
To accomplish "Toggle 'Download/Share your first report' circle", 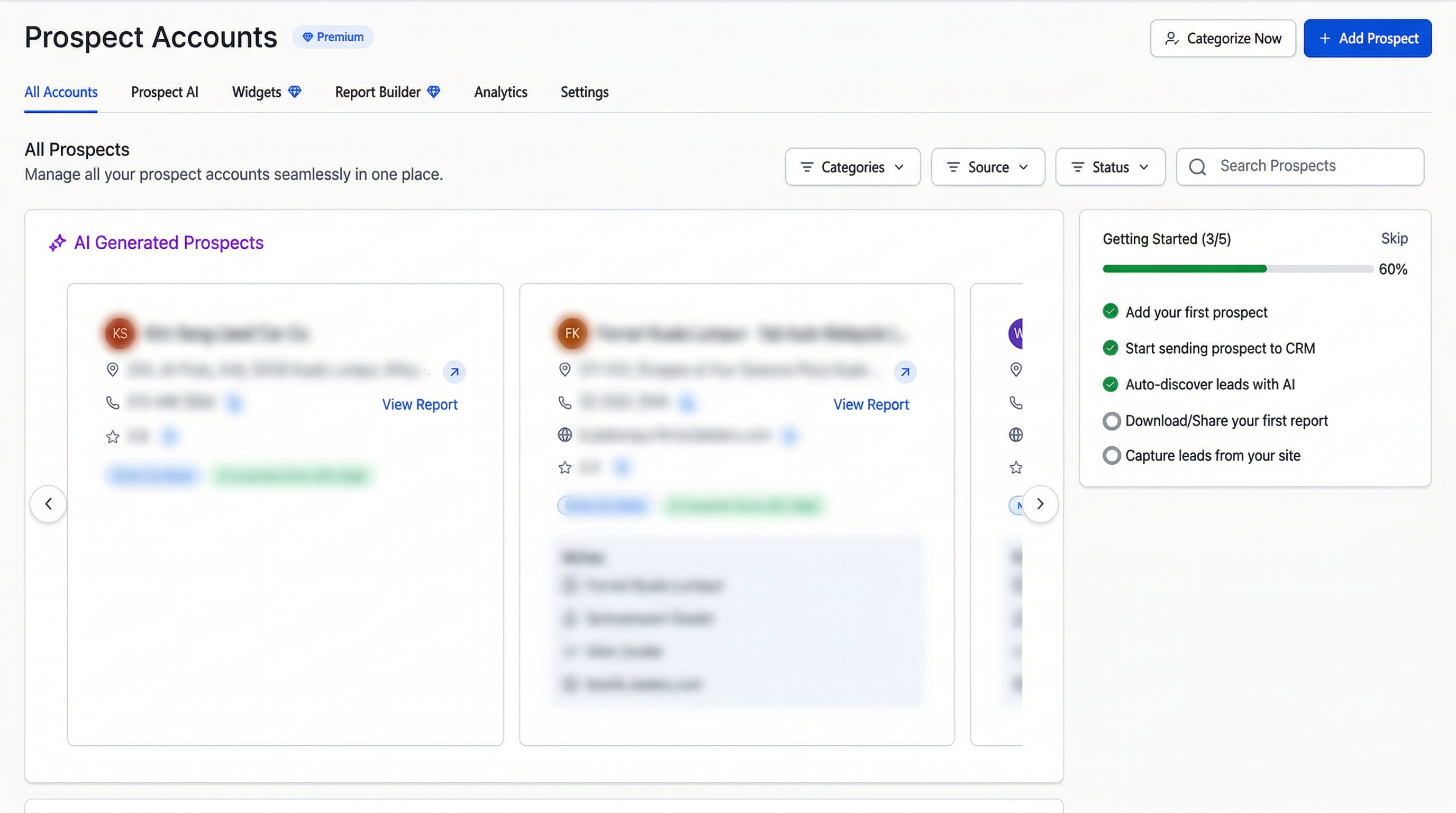I will tap(1111, 421).
